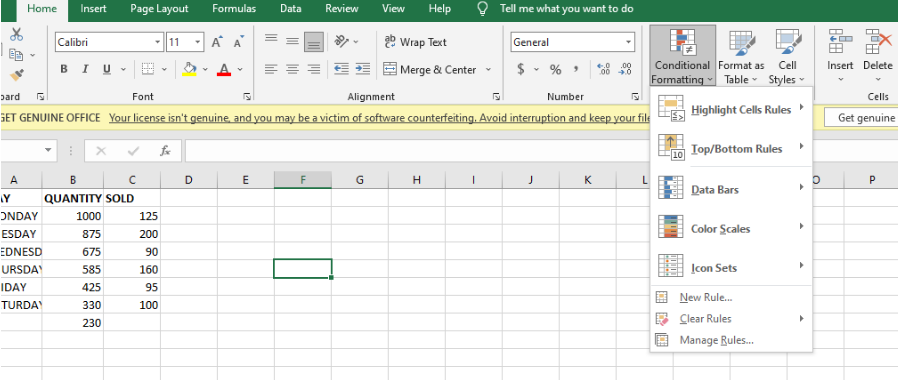Switch to the Insert tab

(x=93, y=9)
